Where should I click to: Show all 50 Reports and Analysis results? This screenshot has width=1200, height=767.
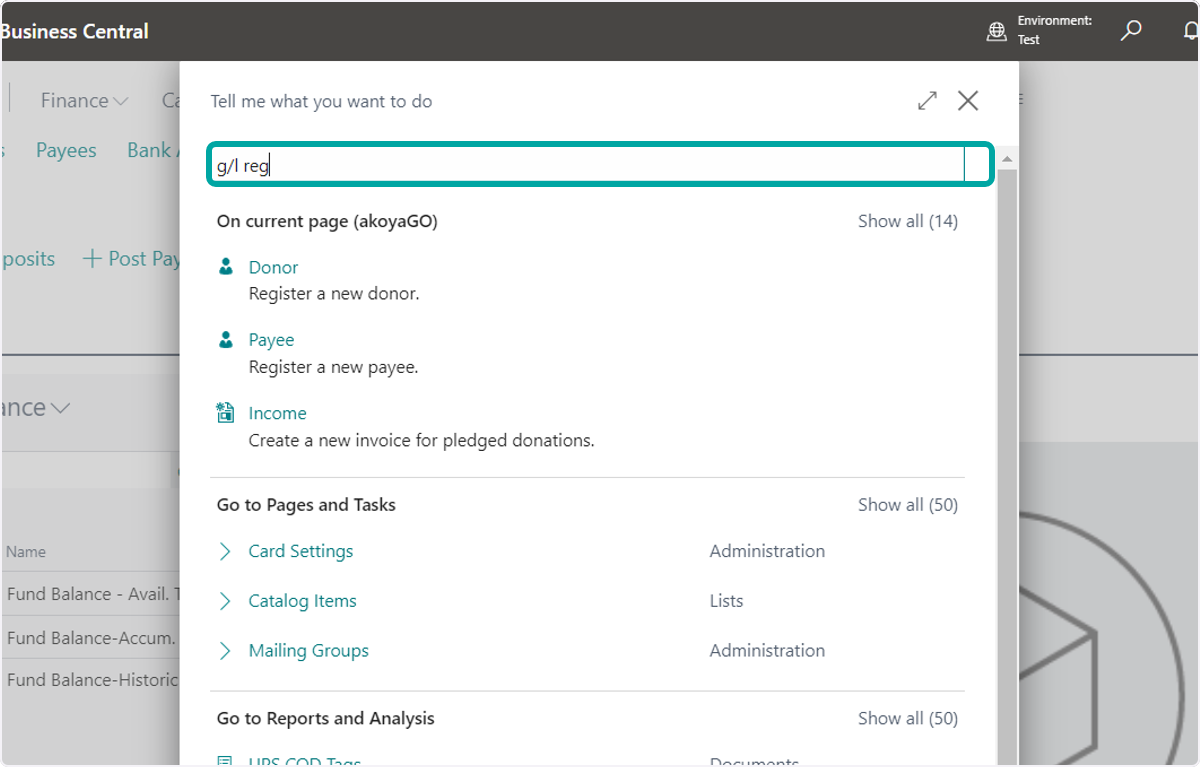tap(907, 718)
